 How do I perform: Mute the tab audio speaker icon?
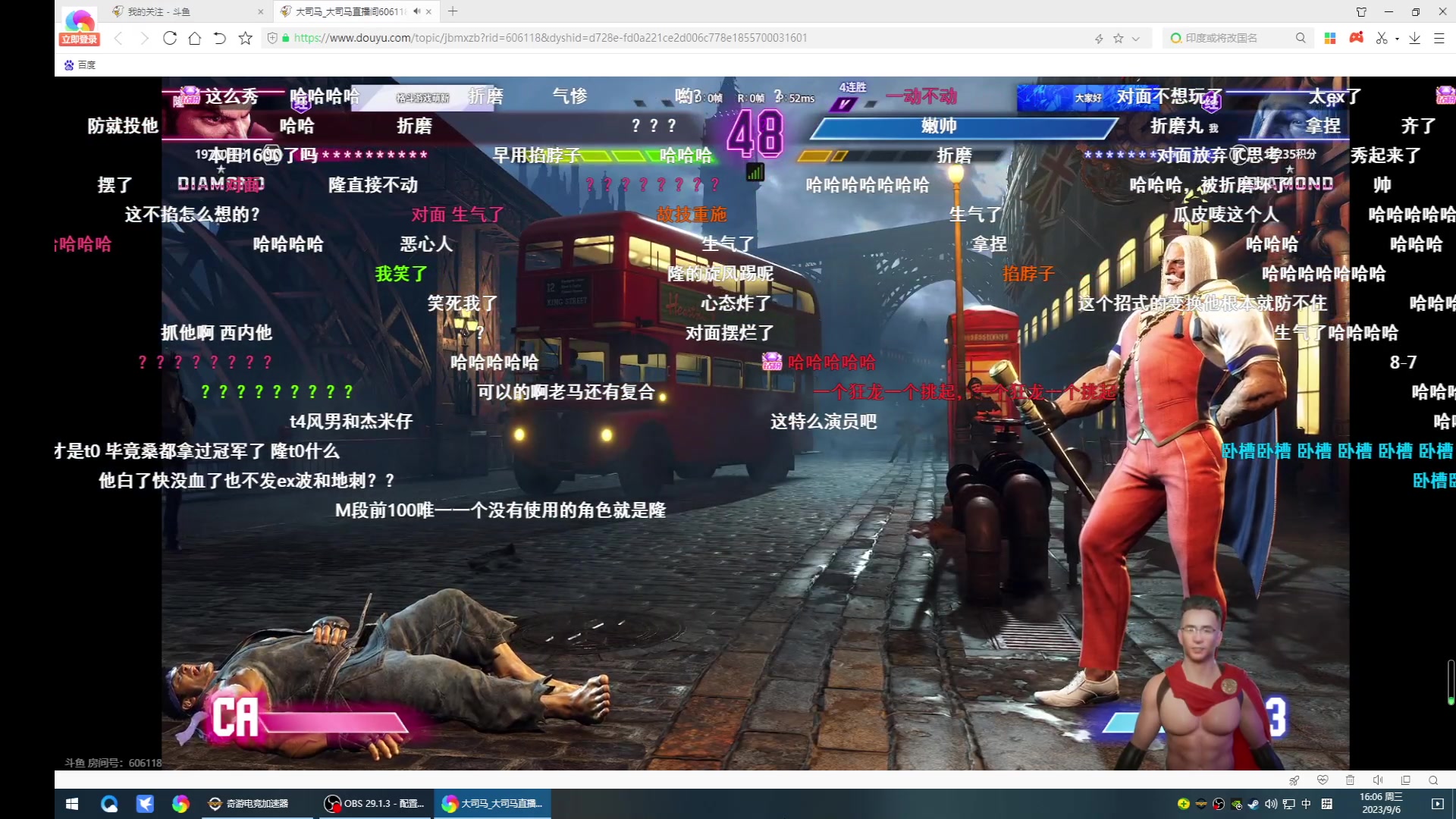tap(416, 11)
